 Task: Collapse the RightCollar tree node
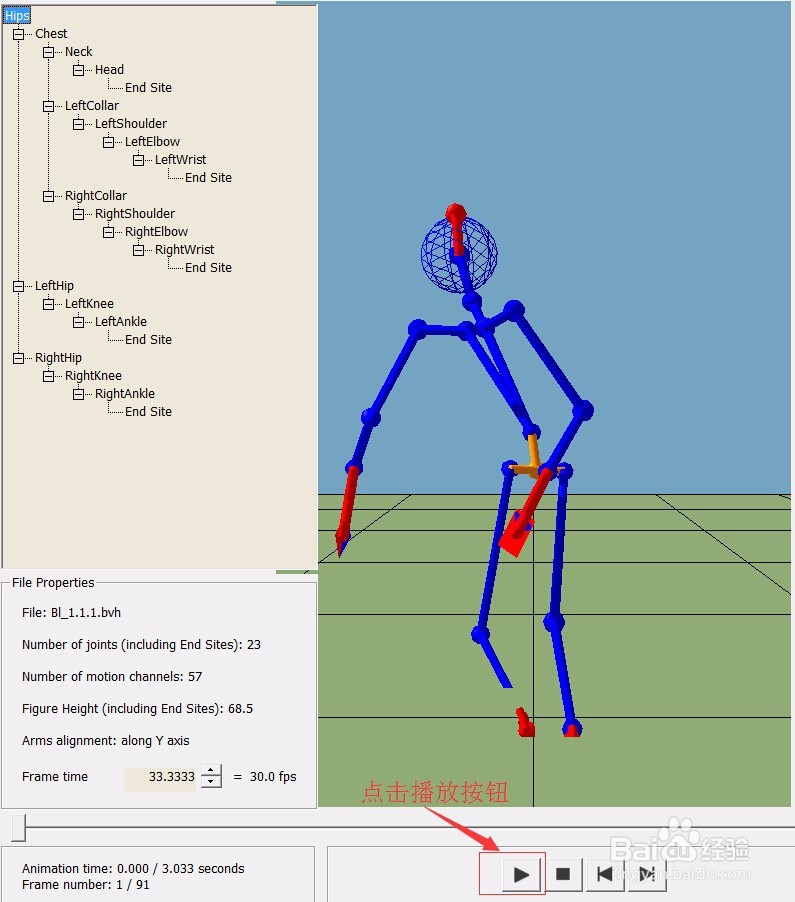(48, 196)
